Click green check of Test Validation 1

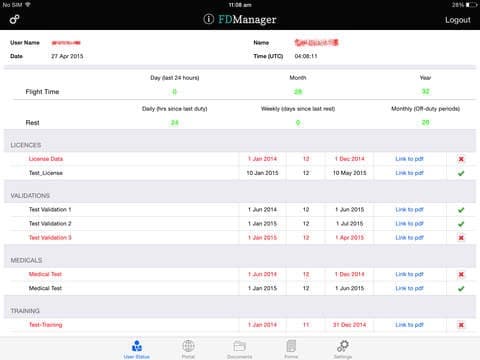click(461, 210)
